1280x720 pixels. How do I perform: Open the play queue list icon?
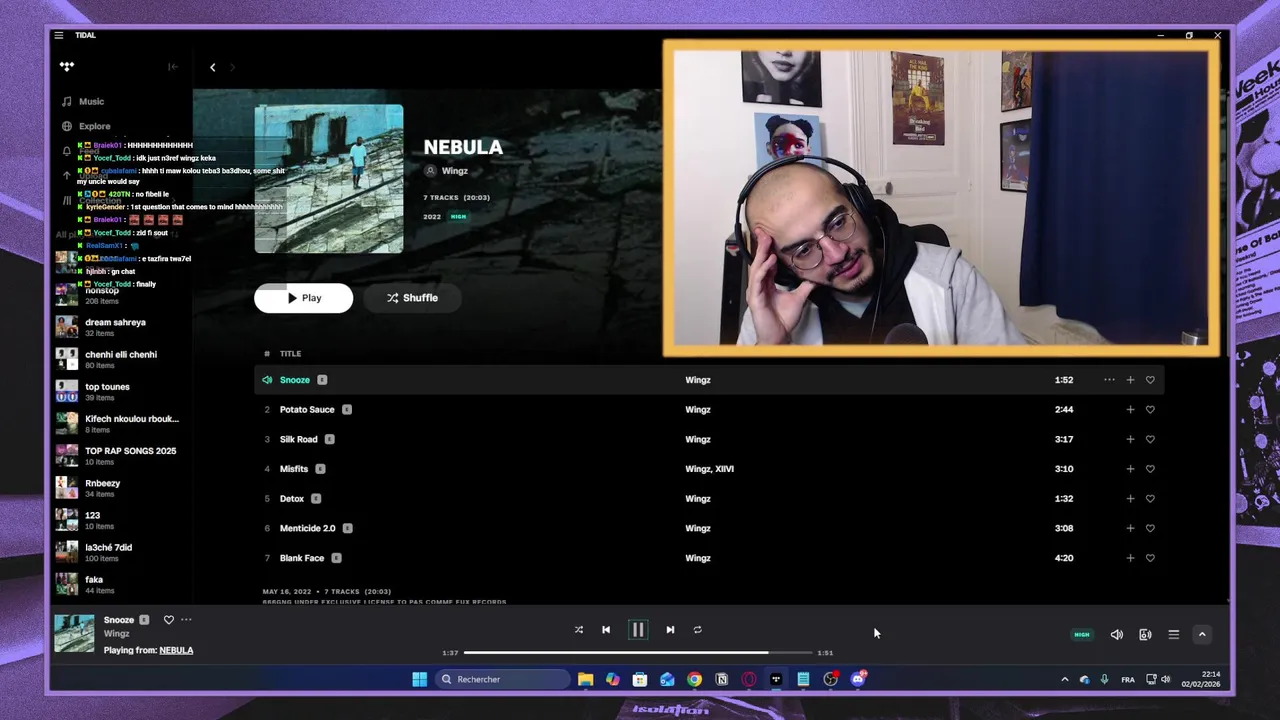click(1174, 634)
